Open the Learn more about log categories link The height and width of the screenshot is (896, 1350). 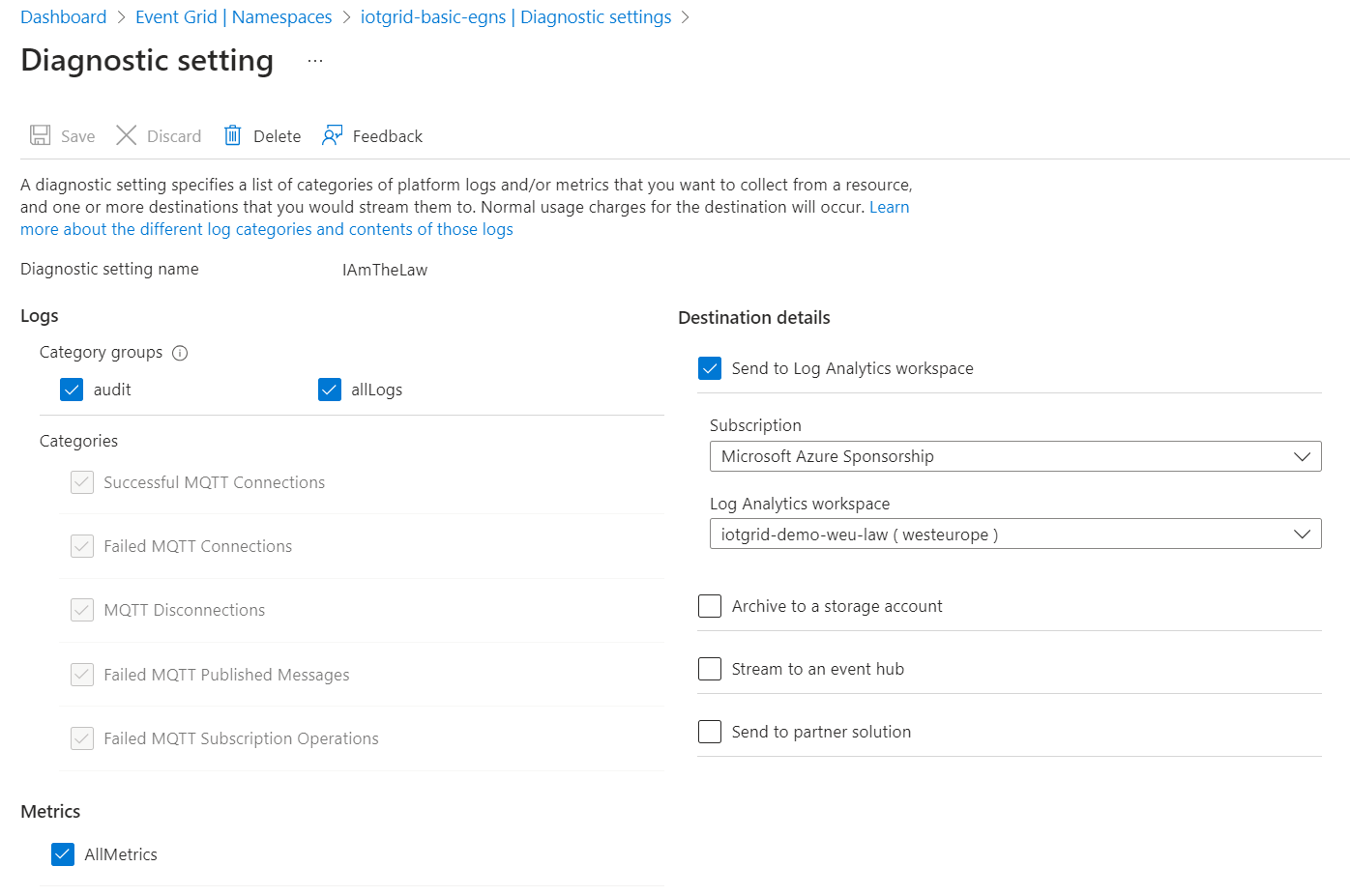pyautogui.click(x=266, y=229)
